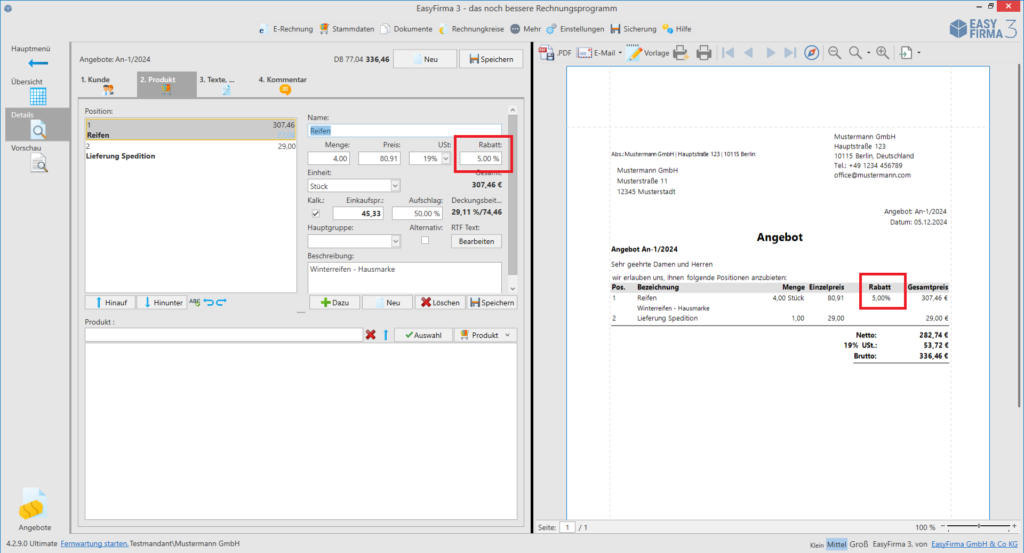
Task: Click the compass navigation icon
Action: [811, 53]
